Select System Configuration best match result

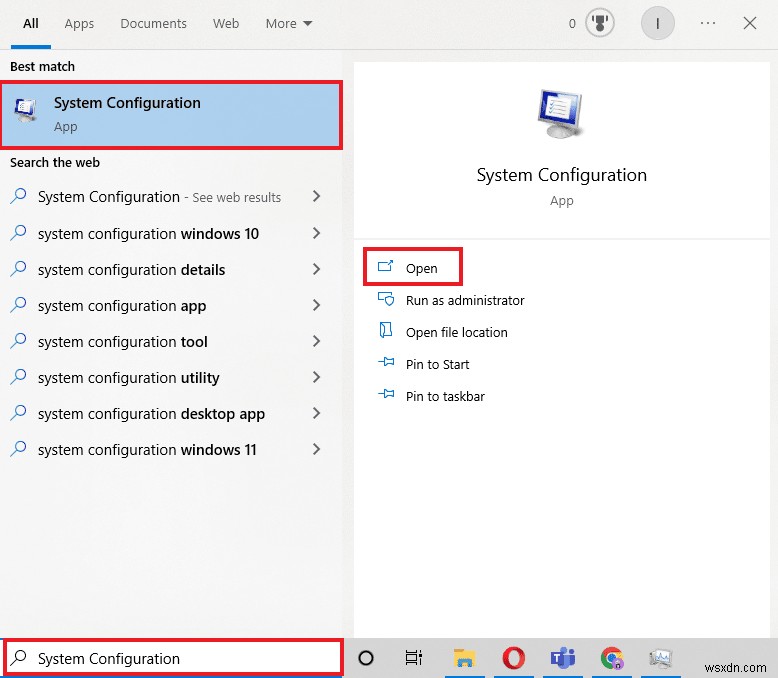point(172,115)
